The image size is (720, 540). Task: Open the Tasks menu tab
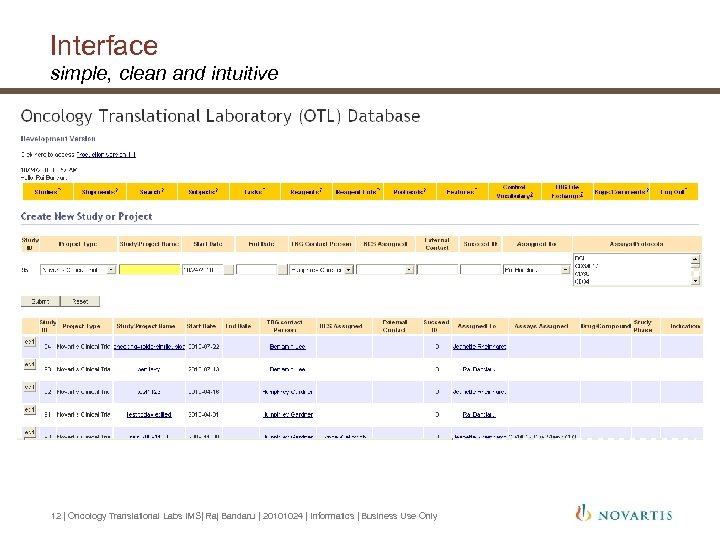point(255,191)
